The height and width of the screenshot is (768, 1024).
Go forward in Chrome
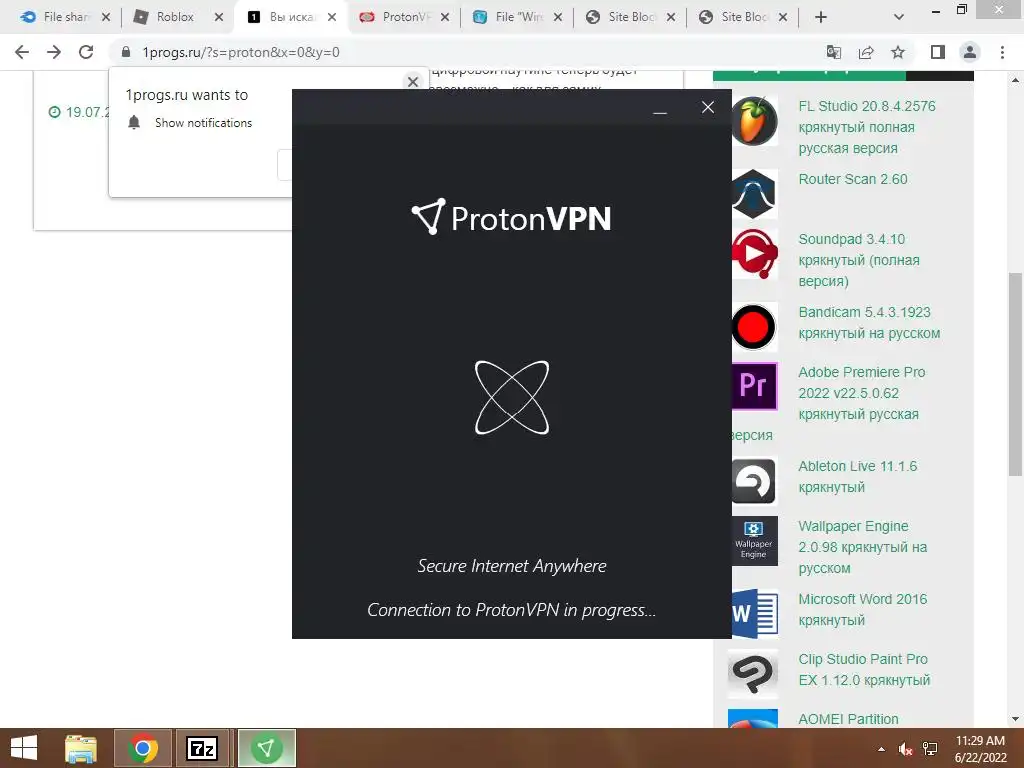point(54,52)
